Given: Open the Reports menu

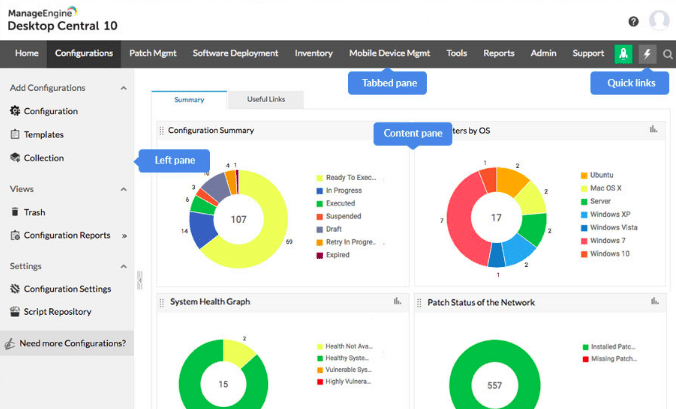Looking at the screenshot, I should pyautogui.click(x=499, y=53).
